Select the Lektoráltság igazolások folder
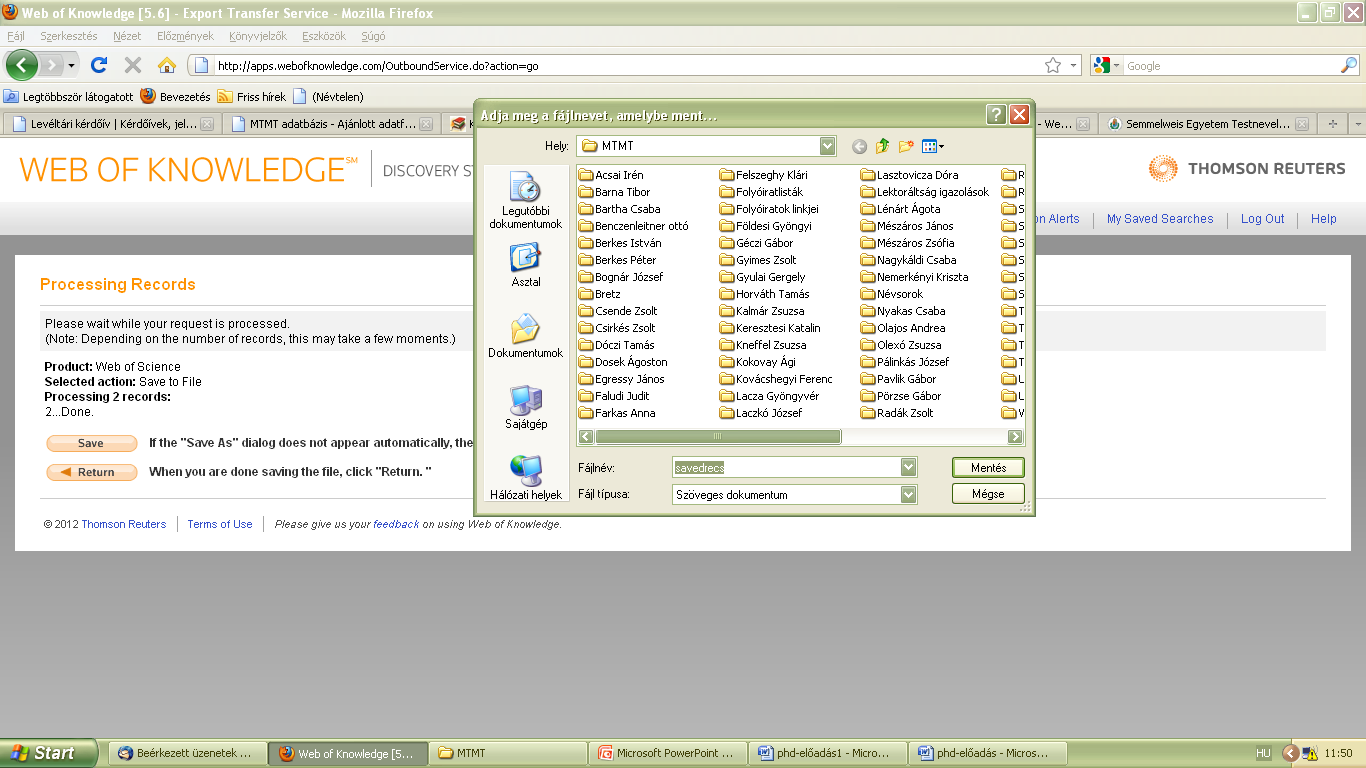 tap(925, 192)
